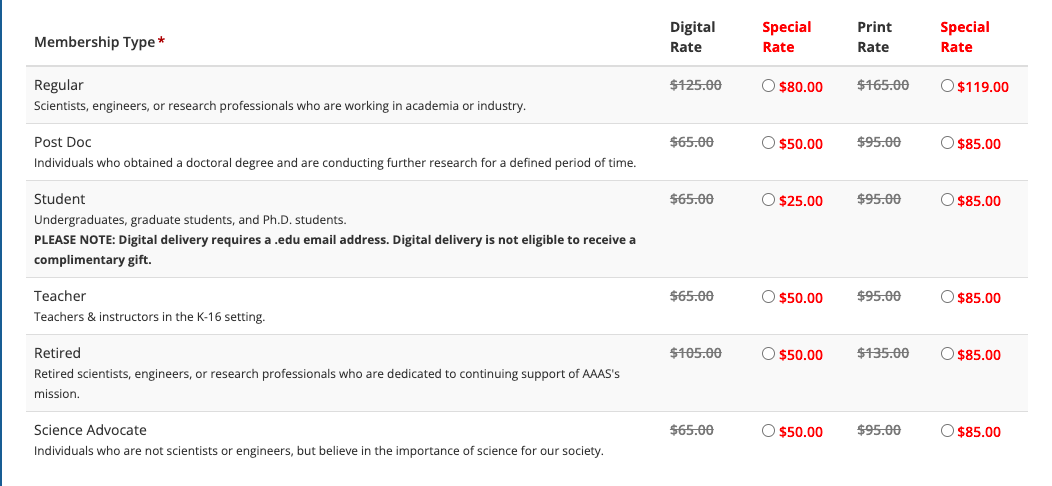Click the crossed-out $125.00 Regular digital rate

(x=696, y=85)
